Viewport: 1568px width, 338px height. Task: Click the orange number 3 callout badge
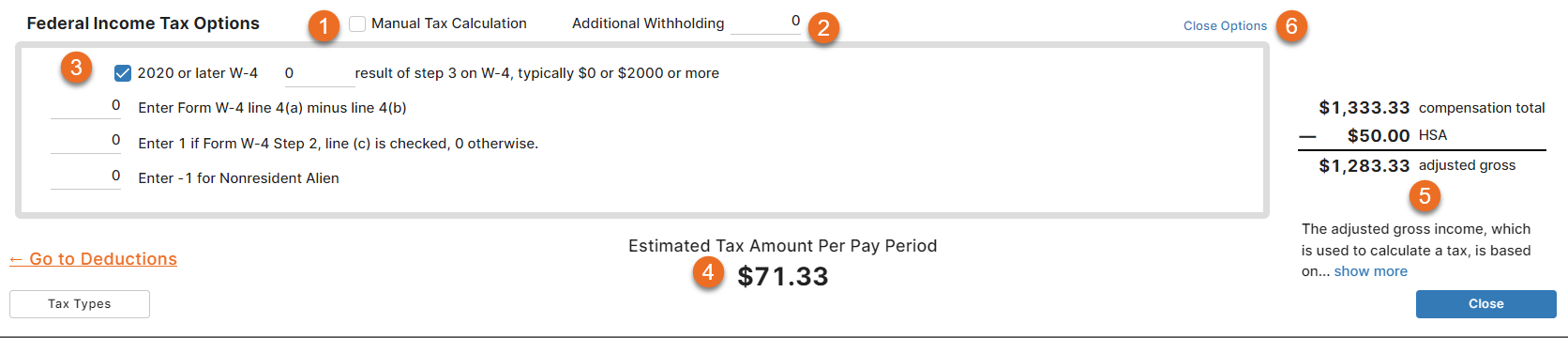[76, 68]
